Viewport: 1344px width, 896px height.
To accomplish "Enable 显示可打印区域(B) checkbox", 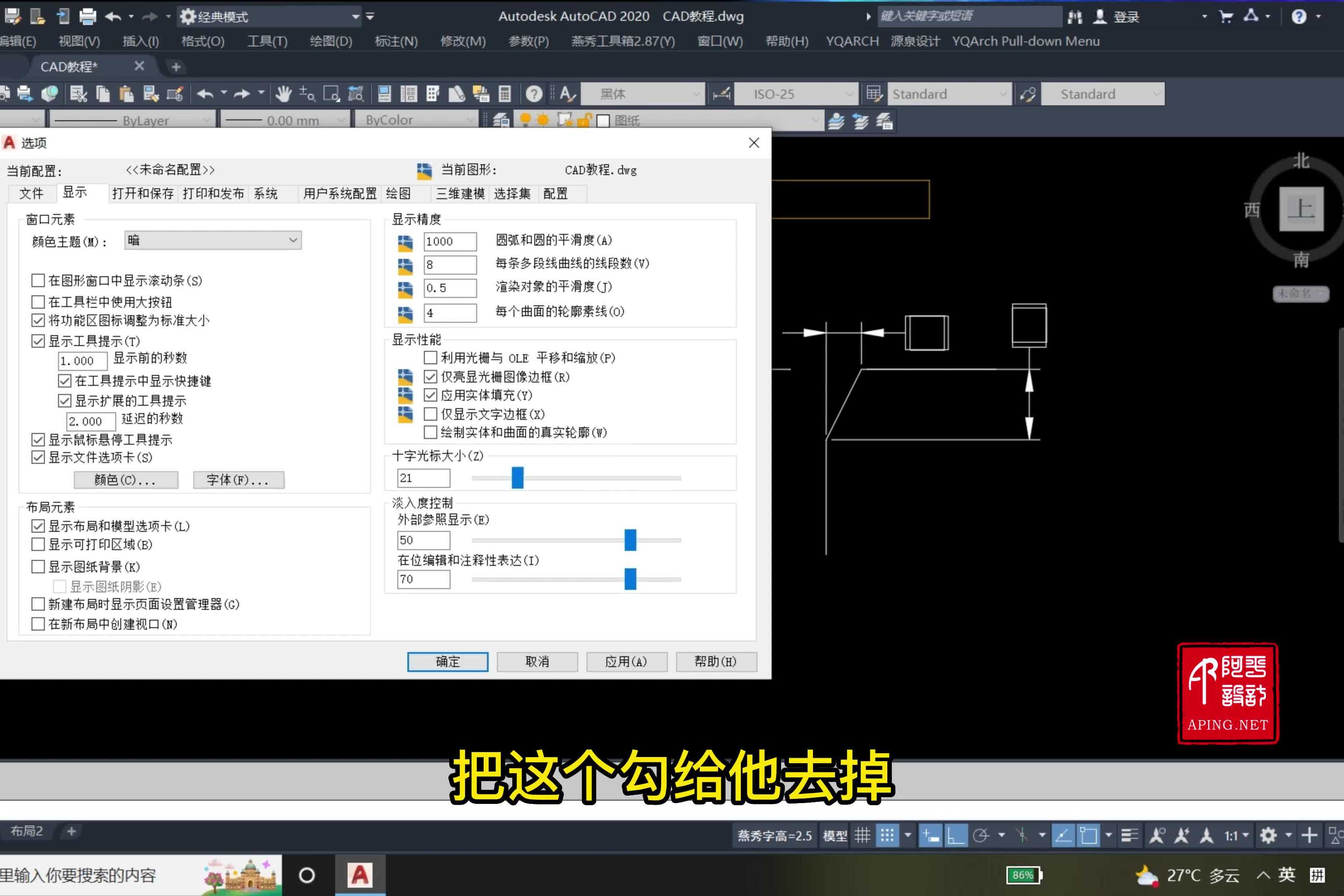I will 38,544.
